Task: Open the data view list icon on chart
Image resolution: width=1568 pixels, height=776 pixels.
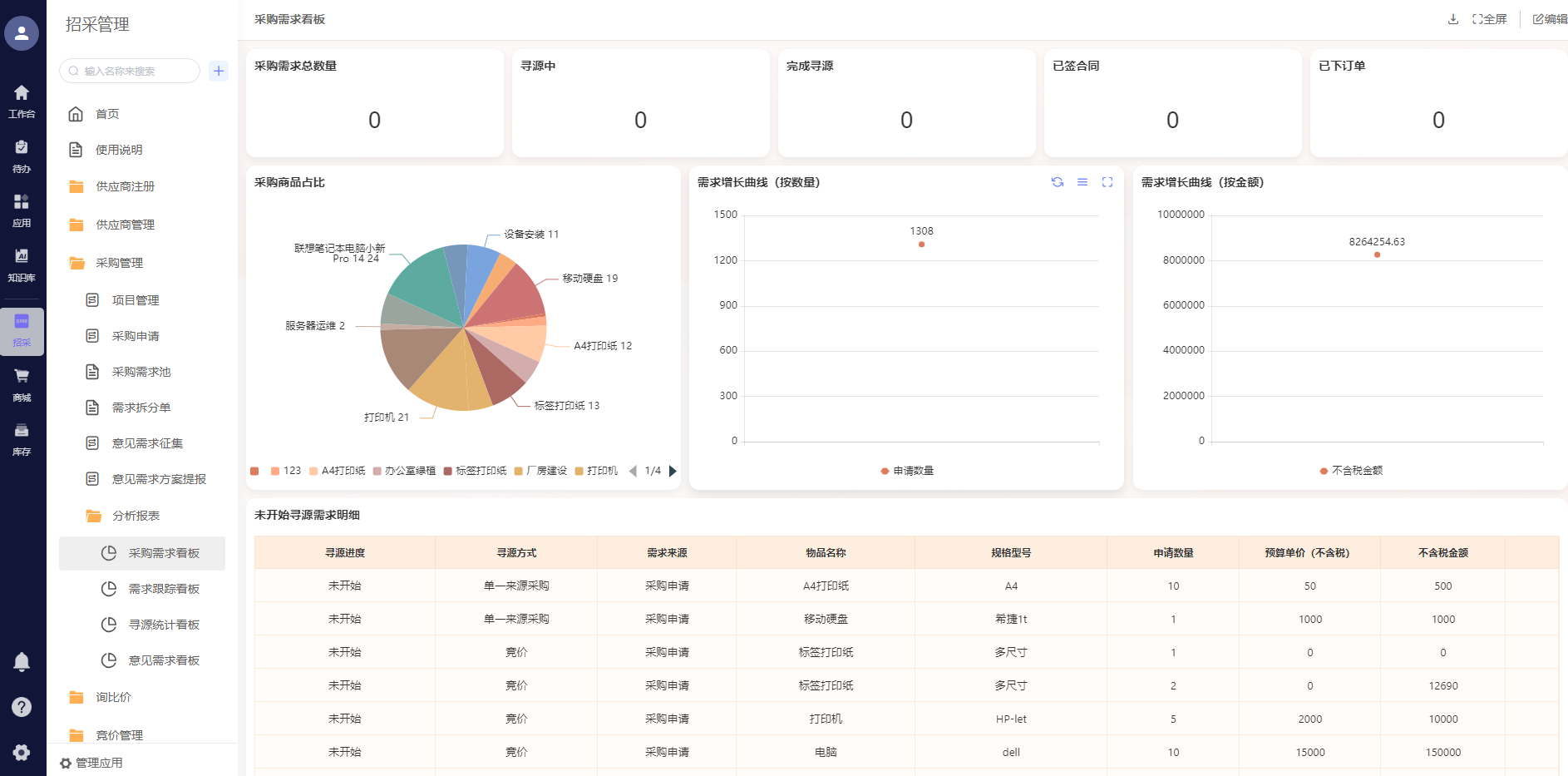Action: click(1082, 182)
